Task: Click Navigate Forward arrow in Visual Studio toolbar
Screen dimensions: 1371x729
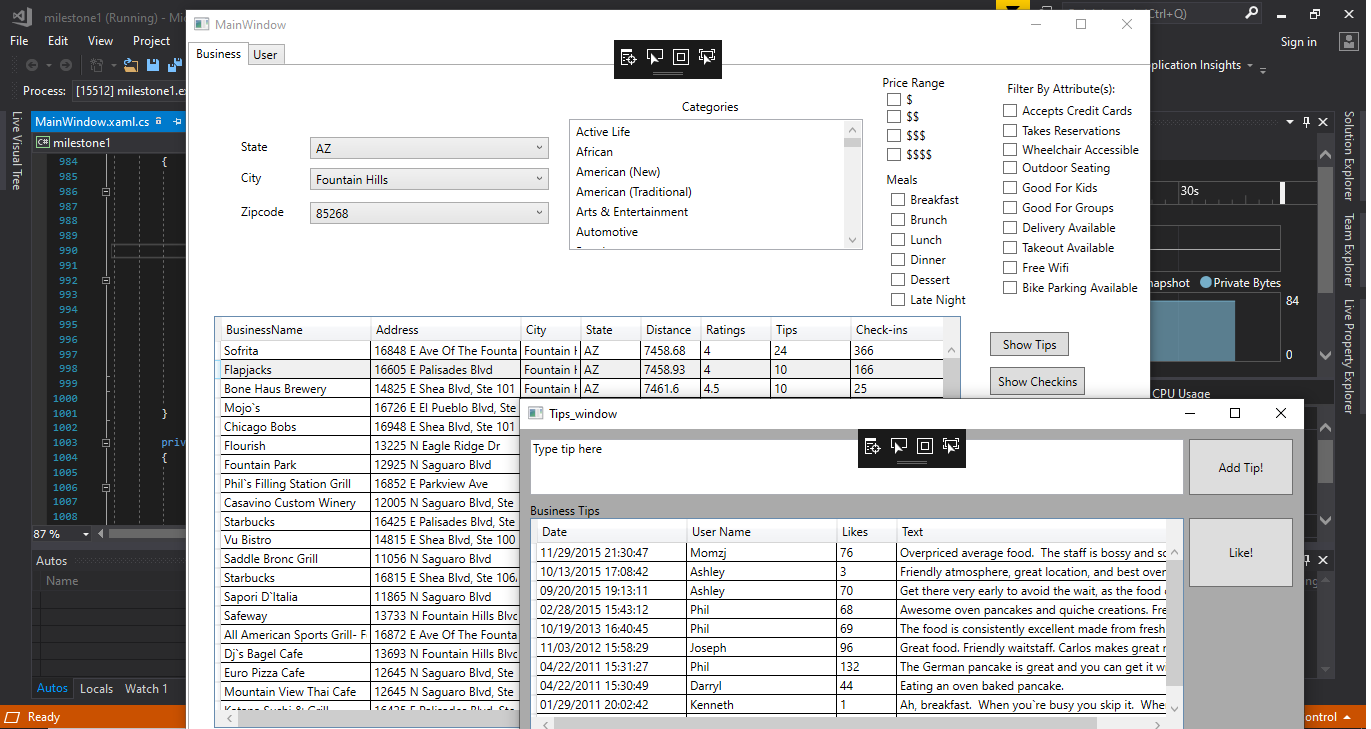Action: pyautogui.click(x=65, y=65)
